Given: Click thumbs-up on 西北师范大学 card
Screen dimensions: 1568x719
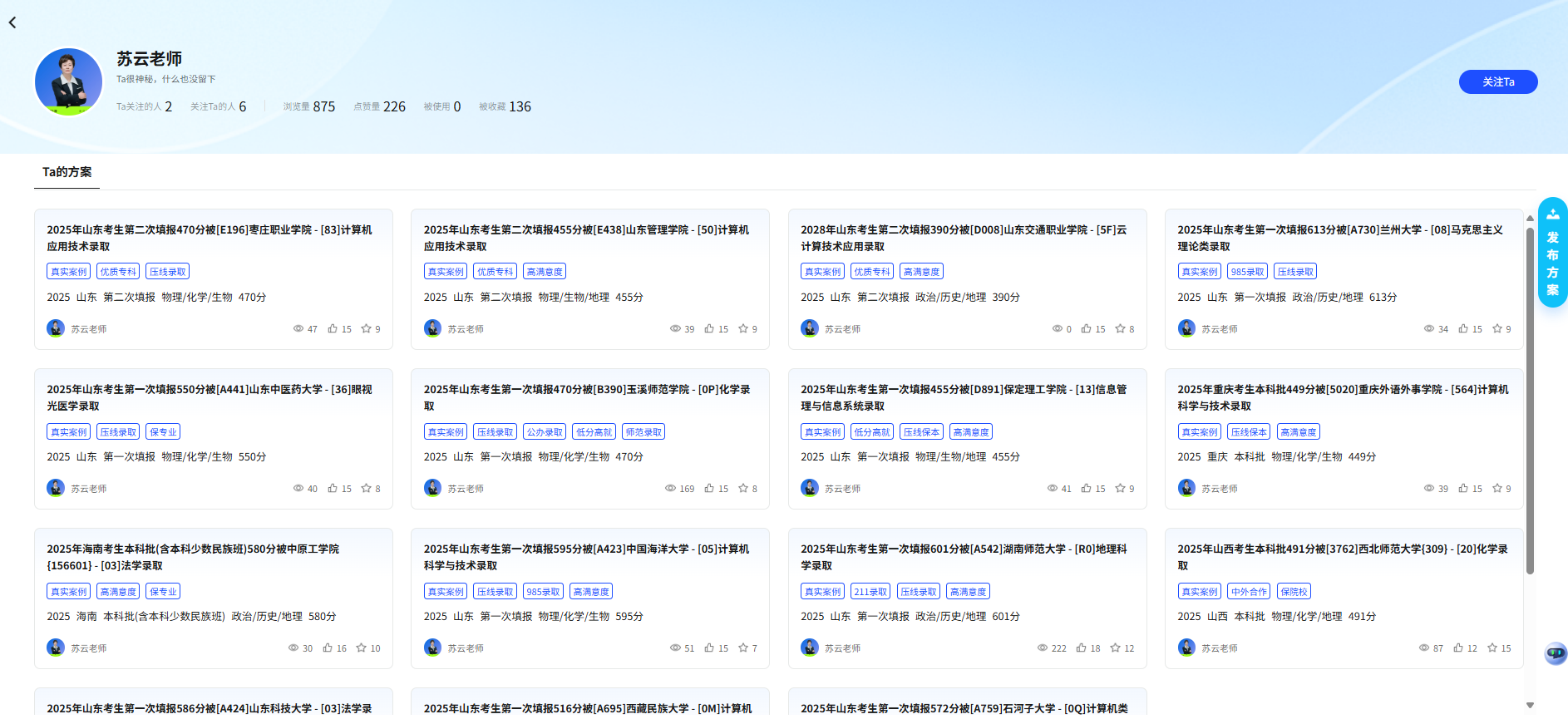Looking at the screenshot, I should (x=1458, y=648).
